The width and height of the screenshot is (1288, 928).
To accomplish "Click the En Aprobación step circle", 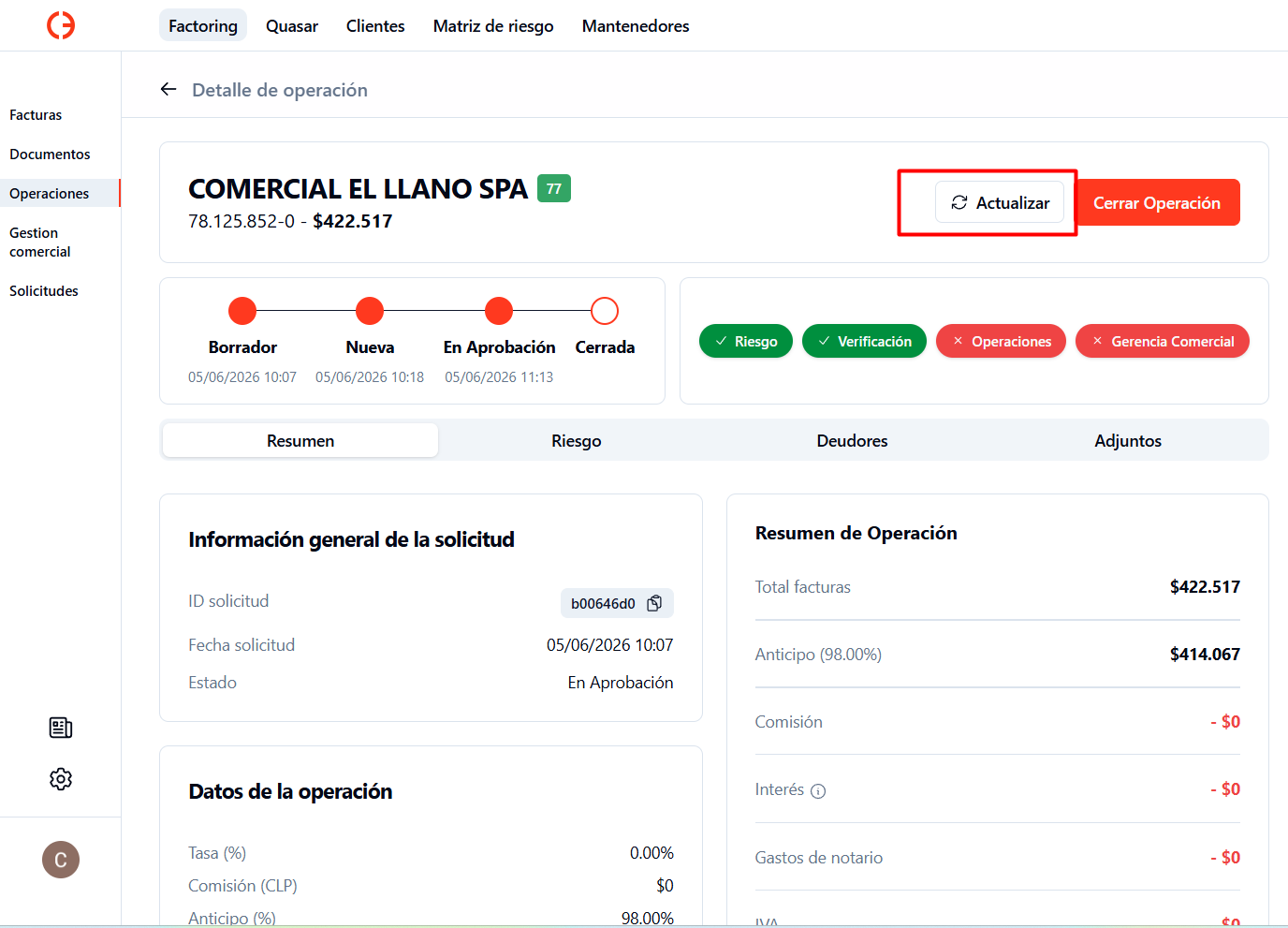I will tap(499, 311).
